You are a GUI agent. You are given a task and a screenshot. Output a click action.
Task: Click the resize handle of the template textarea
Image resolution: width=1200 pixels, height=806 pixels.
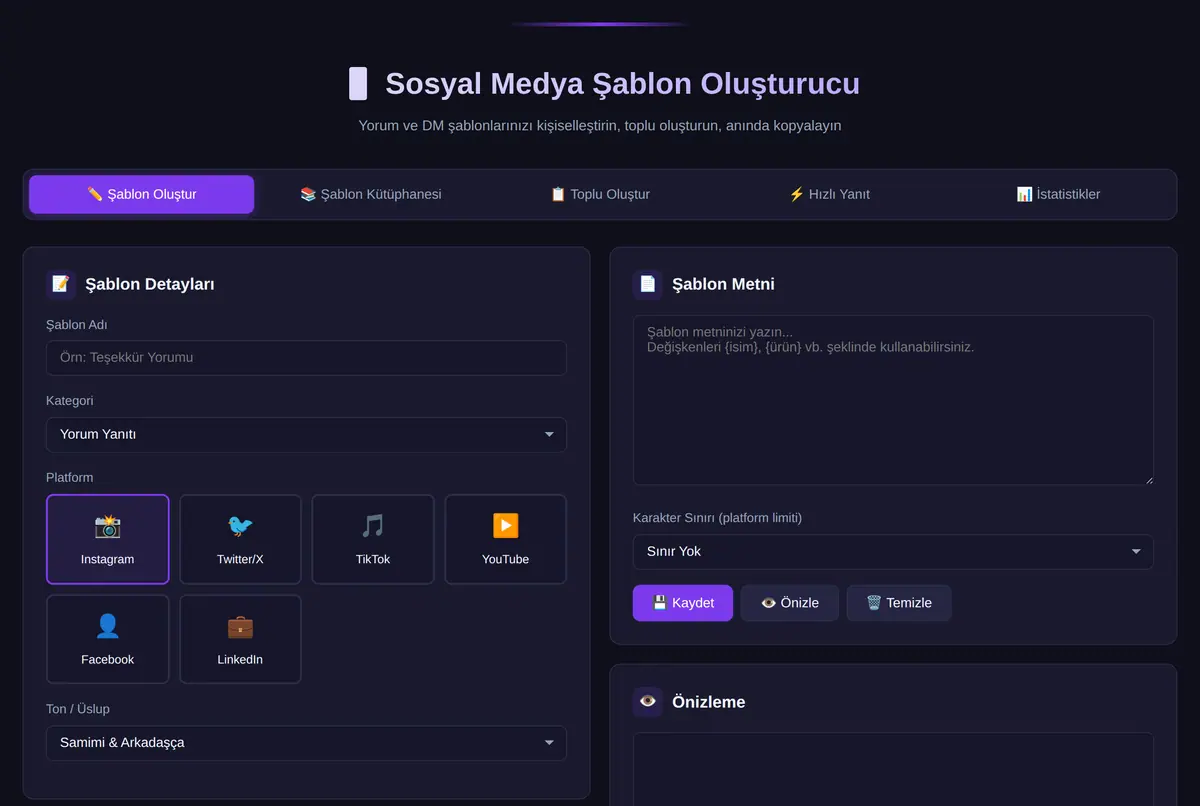[1147, 479]
